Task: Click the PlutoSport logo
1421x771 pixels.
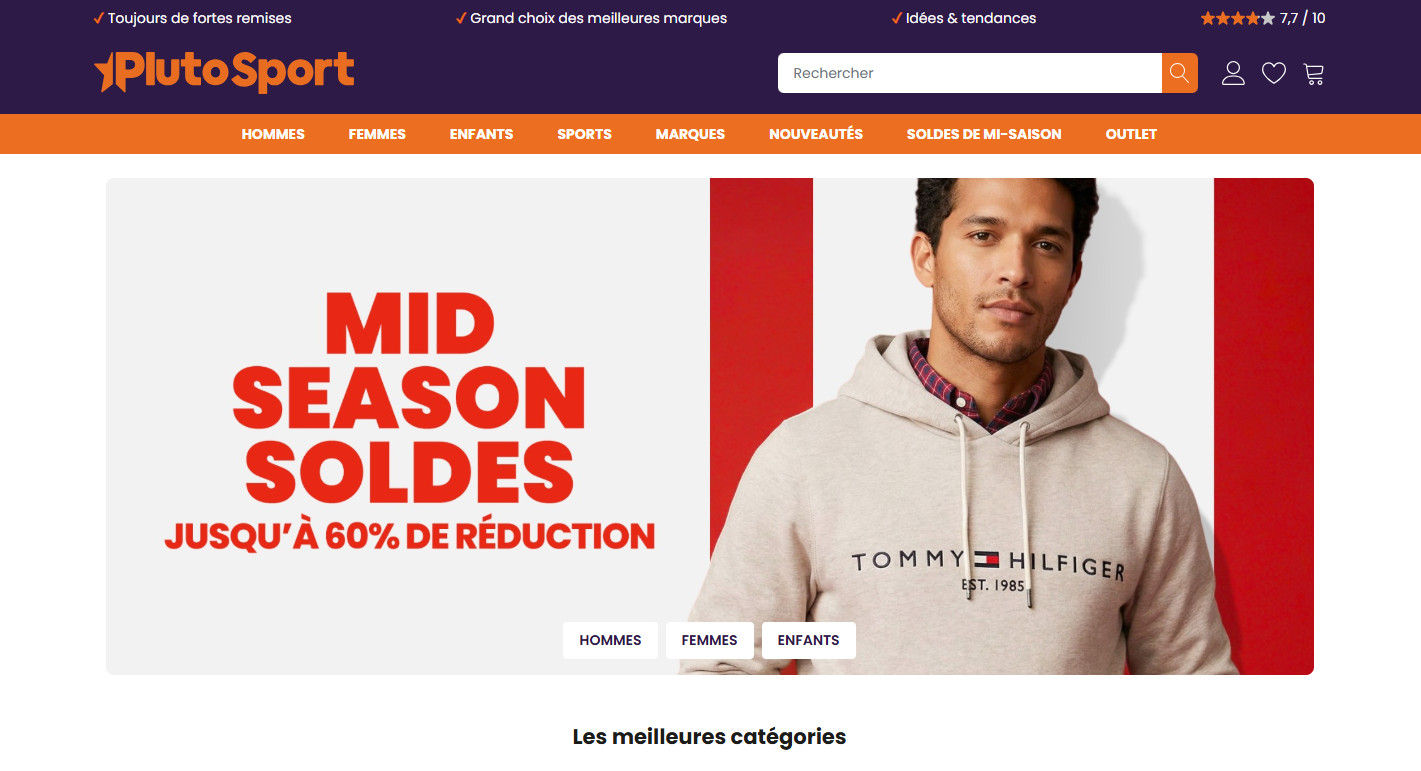Action: click(x=224, y=72)
